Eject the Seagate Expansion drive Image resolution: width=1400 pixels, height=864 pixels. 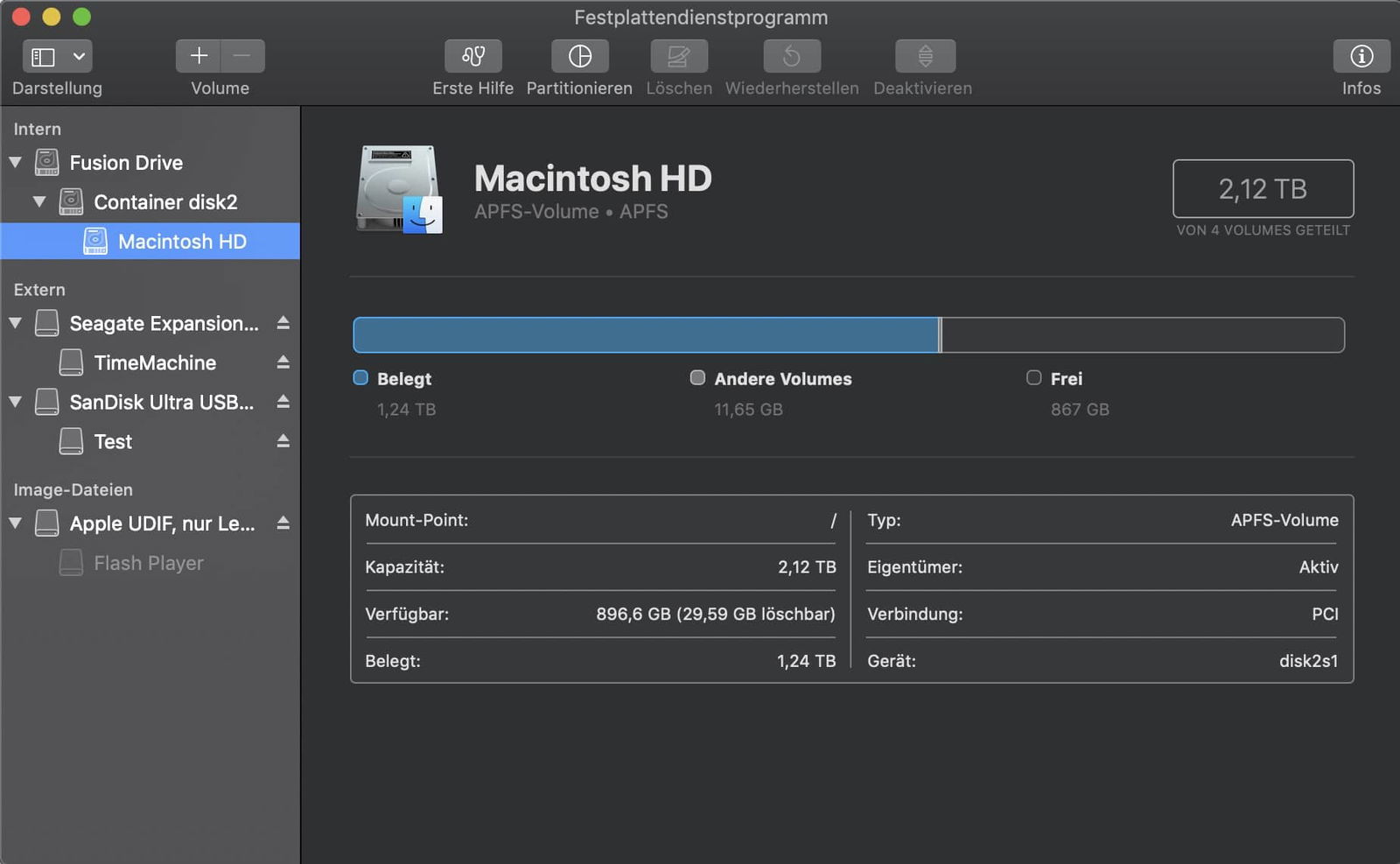click(283, 323)
